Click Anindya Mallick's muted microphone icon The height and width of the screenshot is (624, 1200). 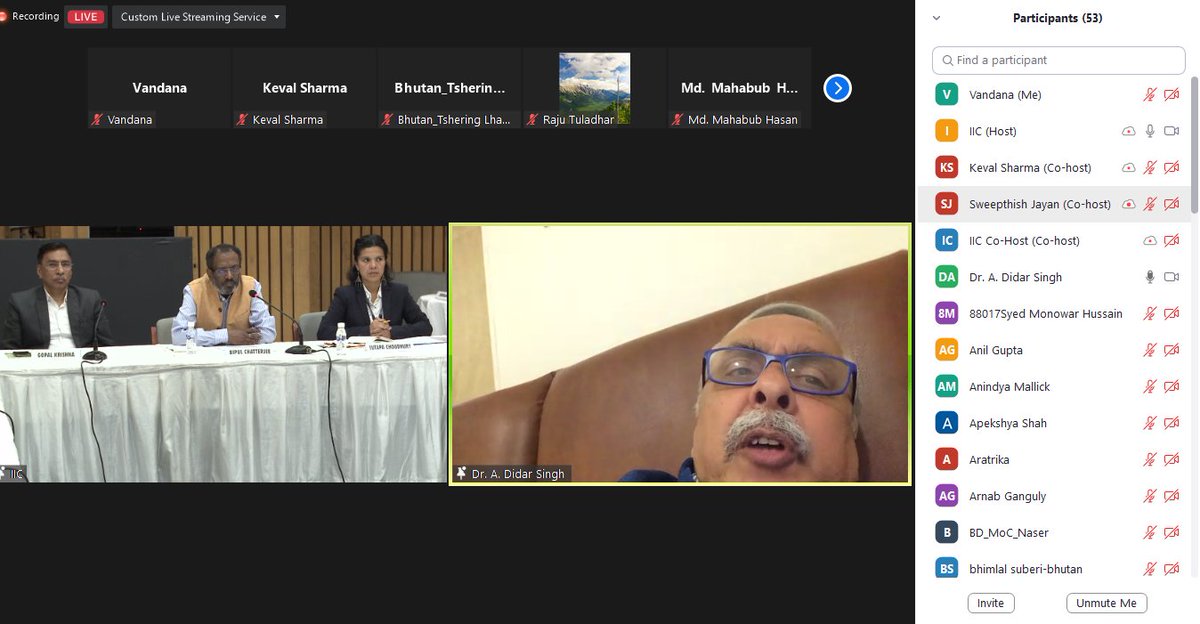coord(1150,386)
